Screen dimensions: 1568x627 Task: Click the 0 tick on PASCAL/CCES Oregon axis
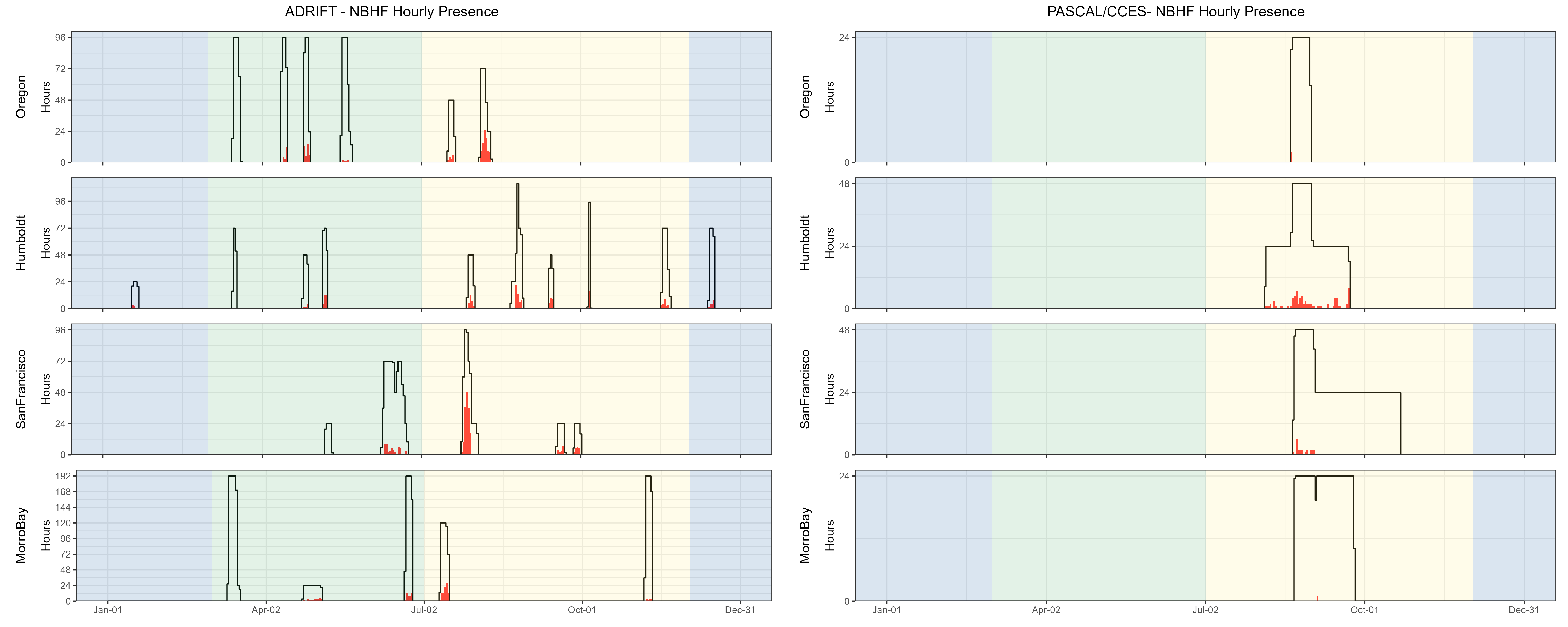tap(847, 162)
